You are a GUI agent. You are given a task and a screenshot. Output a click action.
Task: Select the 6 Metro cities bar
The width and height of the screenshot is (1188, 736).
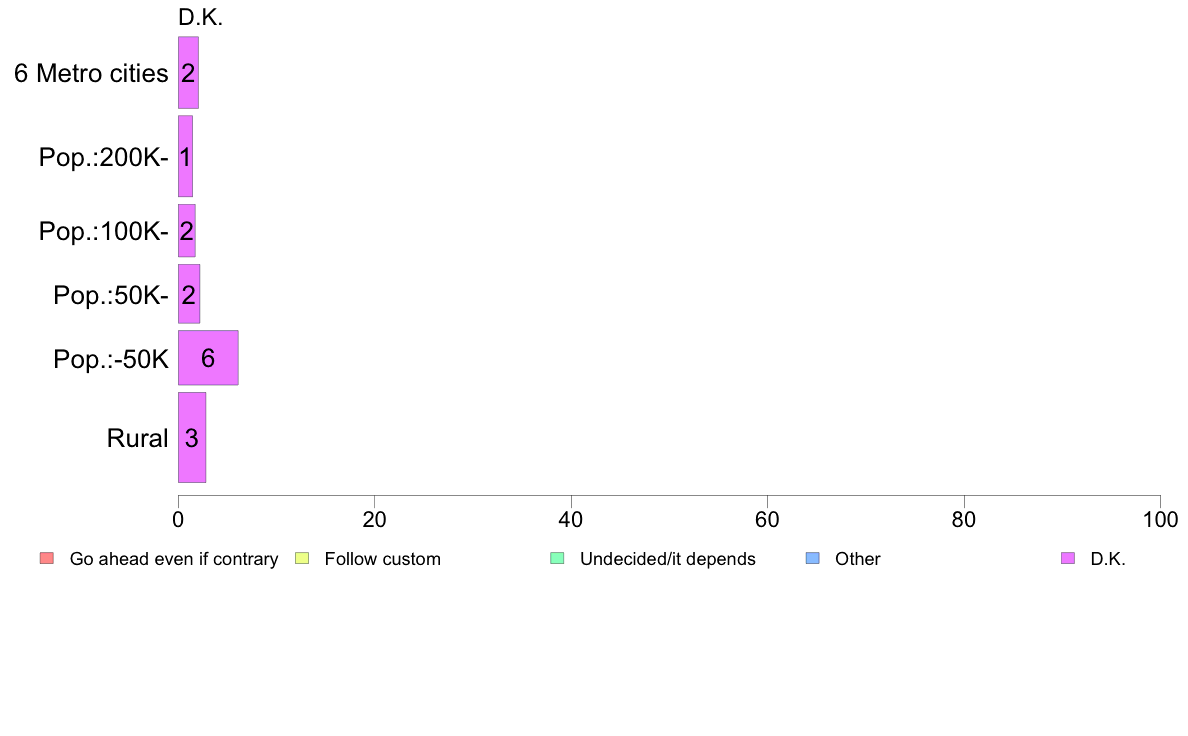188,73
